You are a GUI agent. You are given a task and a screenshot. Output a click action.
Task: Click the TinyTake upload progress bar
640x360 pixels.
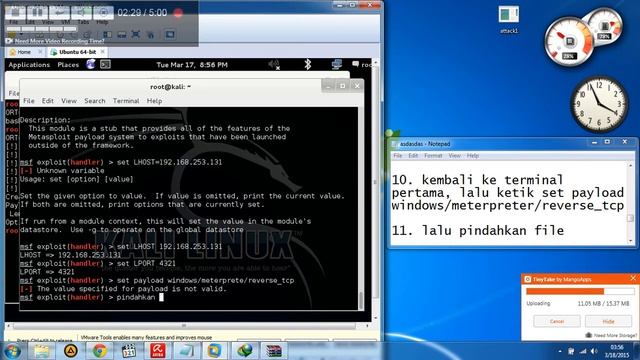pyautogui.click(x=580, y=291)
